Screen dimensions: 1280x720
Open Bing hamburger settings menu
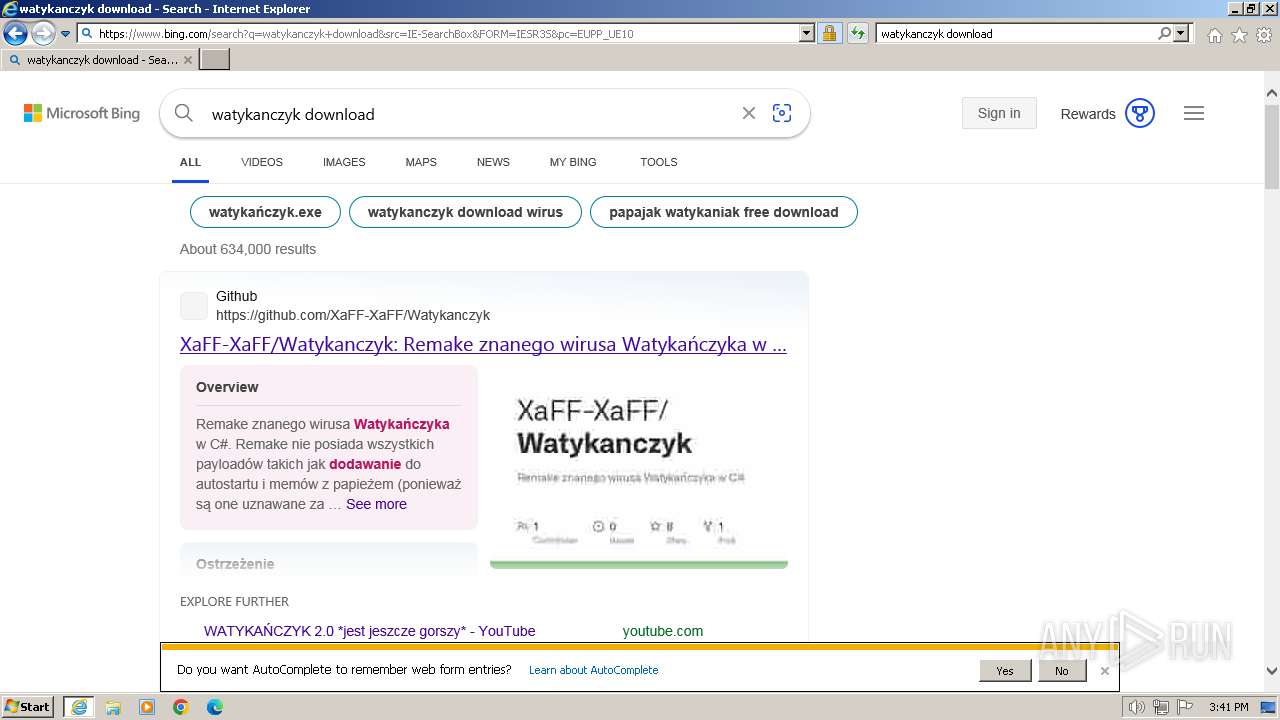[1194, 113]
